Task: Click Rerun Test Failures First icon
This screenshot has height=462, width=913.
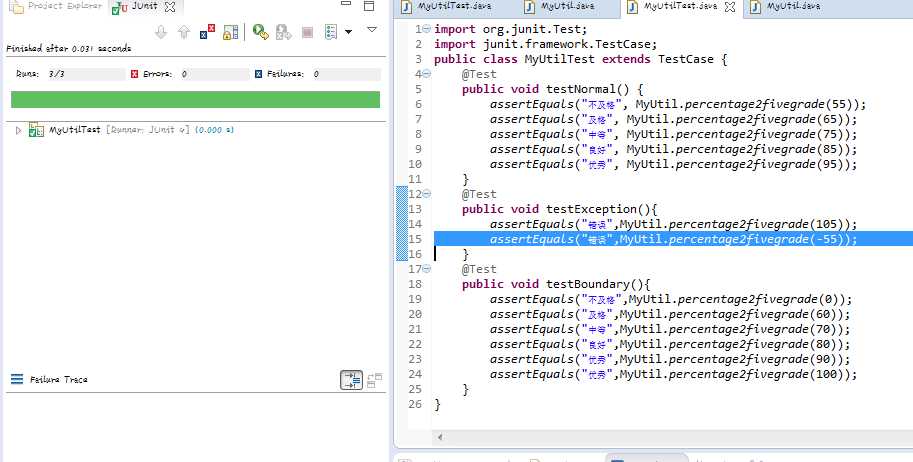Action: [284, 32]
